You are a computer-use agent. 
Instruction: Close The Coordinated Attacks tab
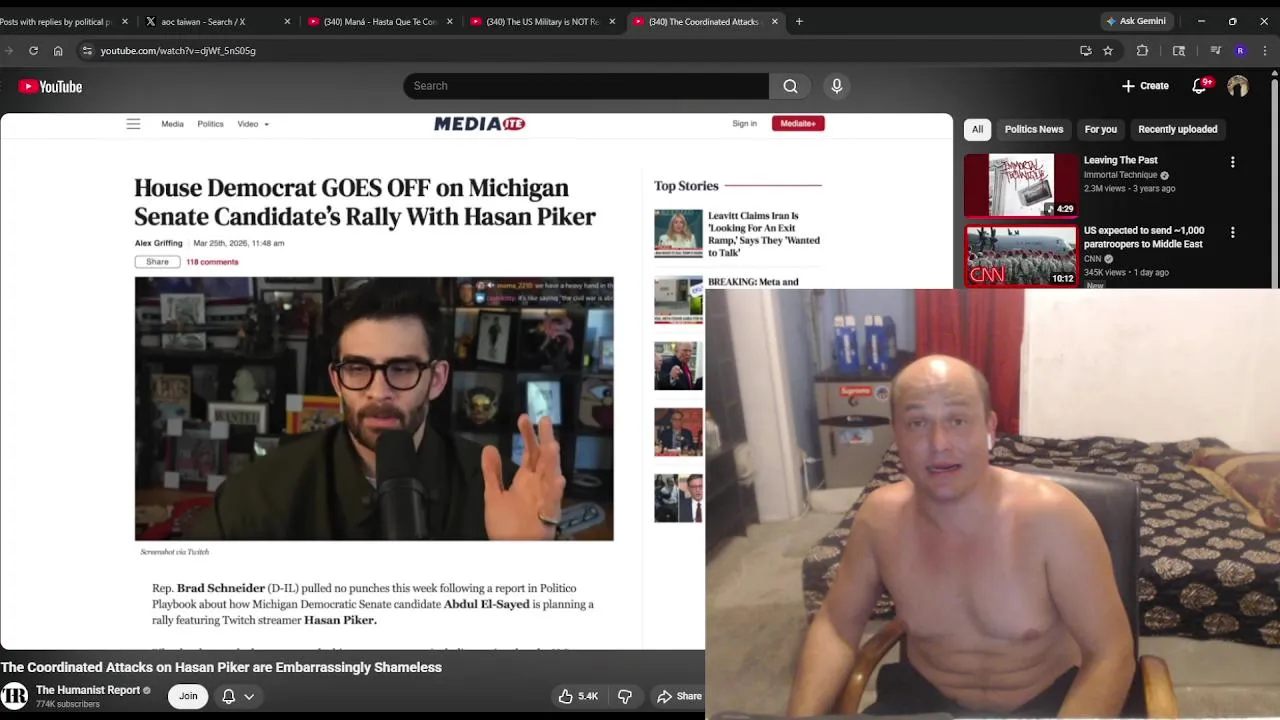point(774,21)
